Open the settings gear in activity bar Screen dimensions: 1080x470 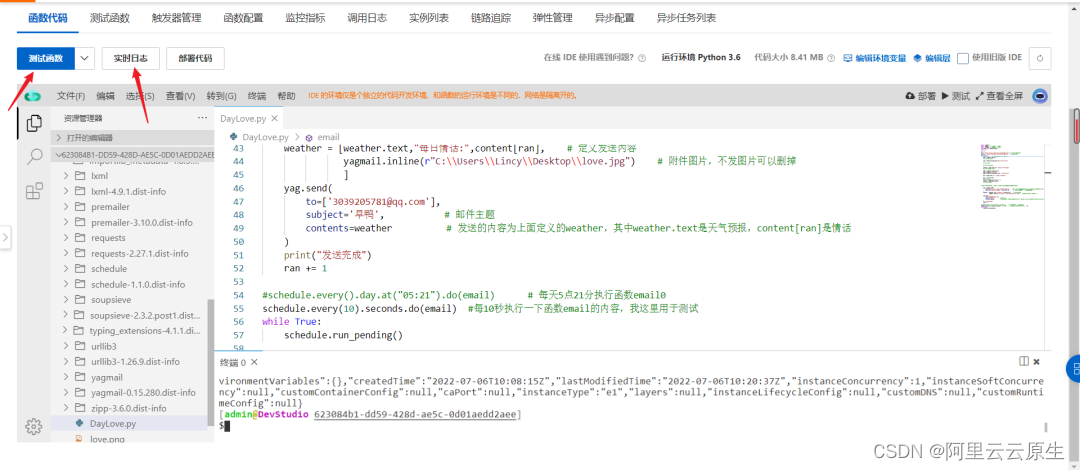34,427
